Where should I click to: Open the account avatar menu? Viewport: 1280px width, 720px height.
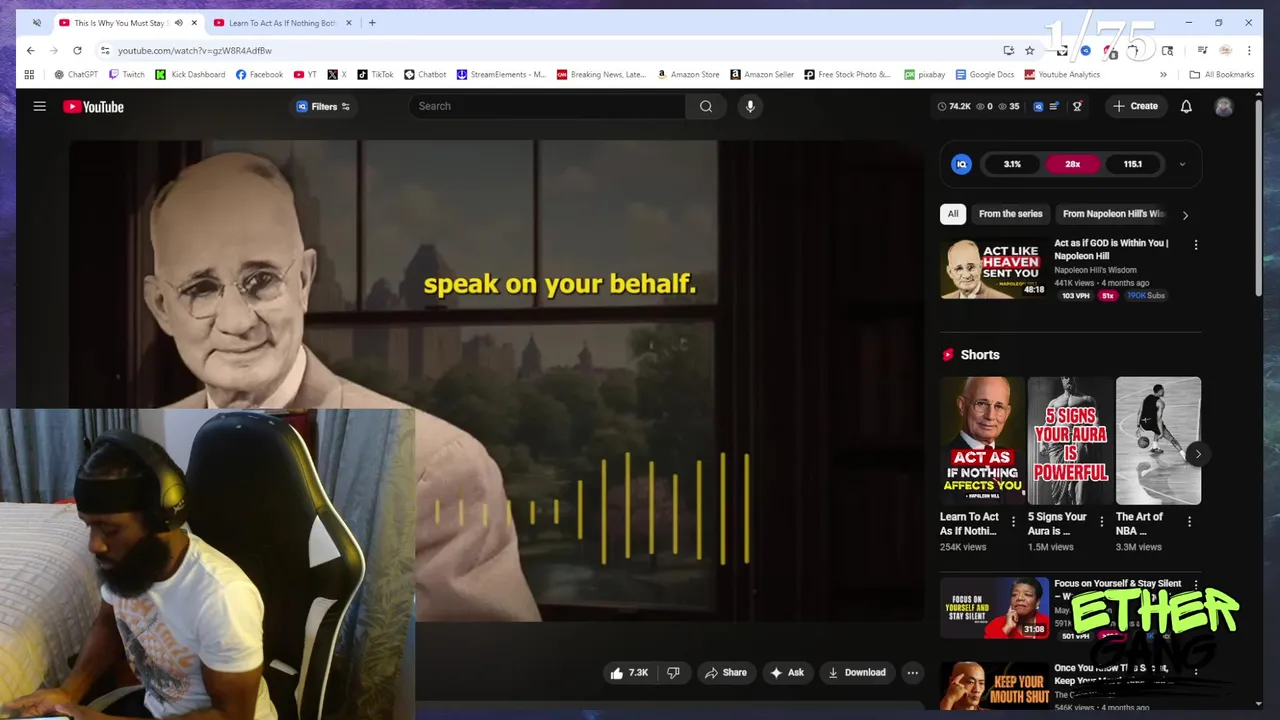click(x=1224, y=107)
